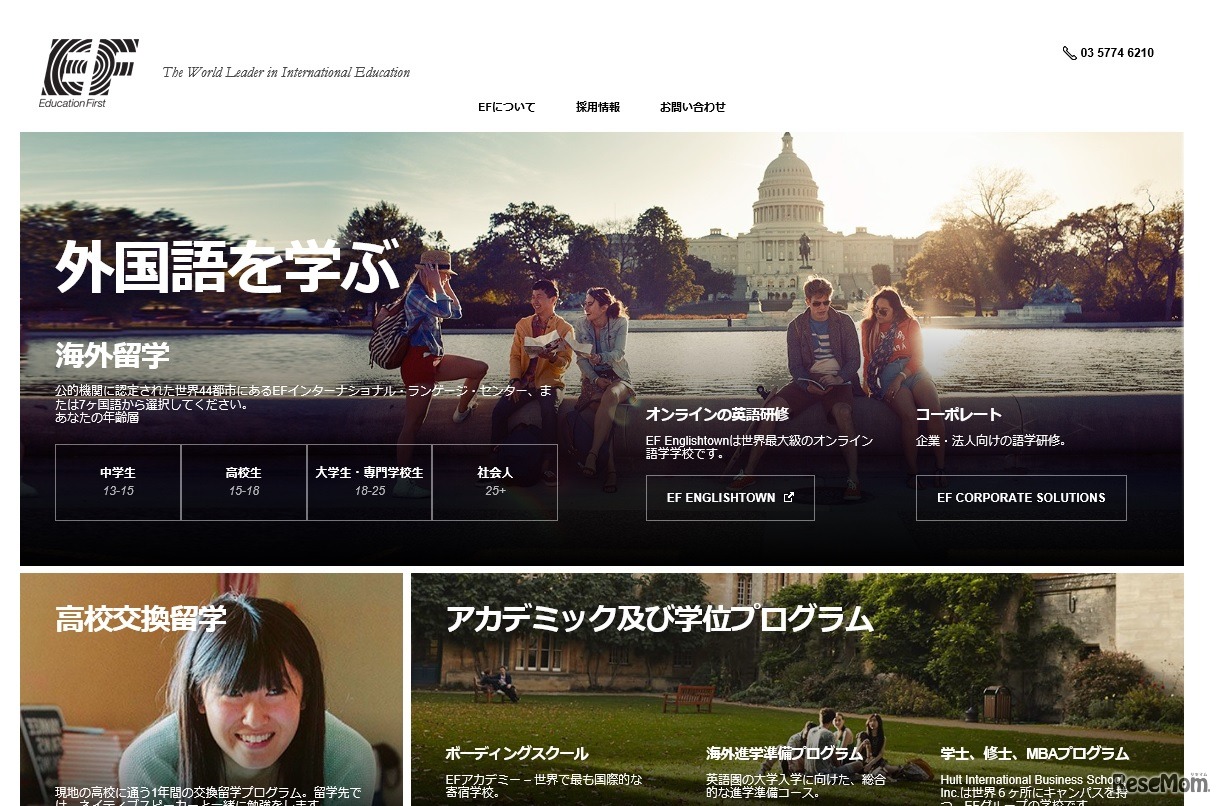Open the 学士、修士、MBAプログラム link

[1034, 754]
